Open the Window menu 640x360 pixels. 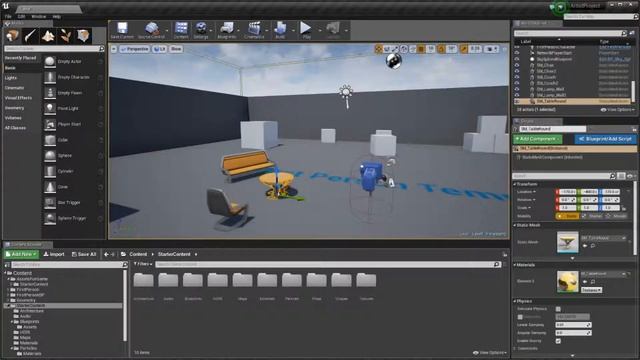click(x=39, y=17)
